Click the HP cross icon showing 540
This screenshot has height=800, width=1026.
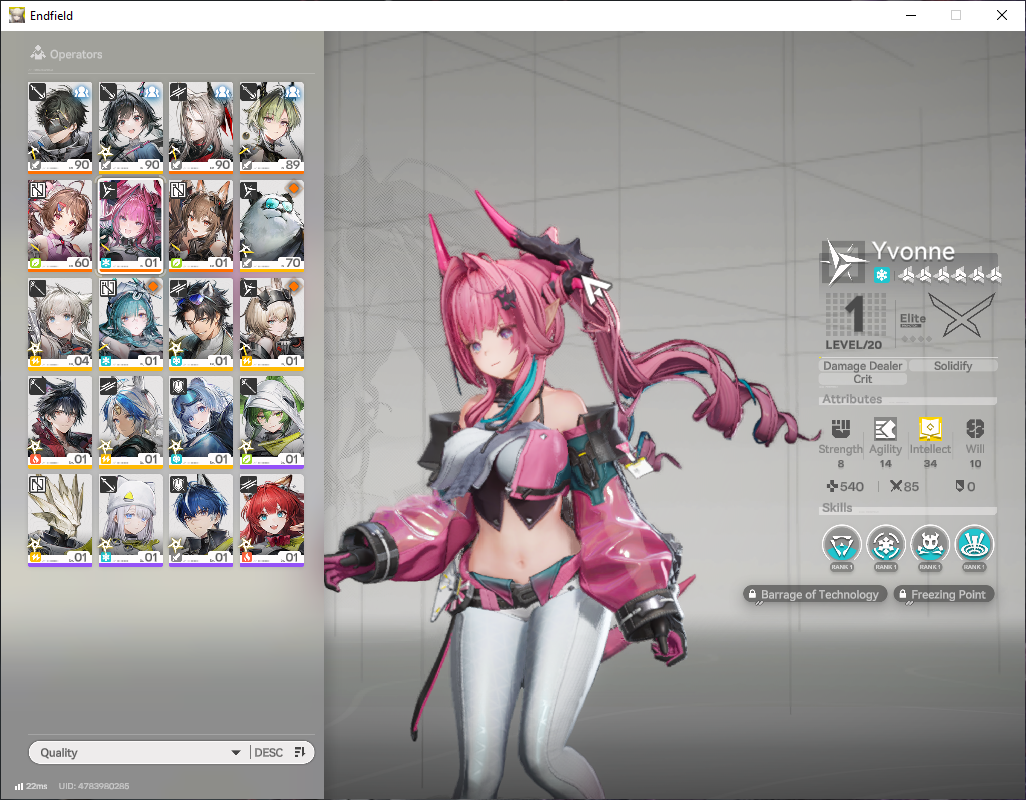[x=832, y=486]
